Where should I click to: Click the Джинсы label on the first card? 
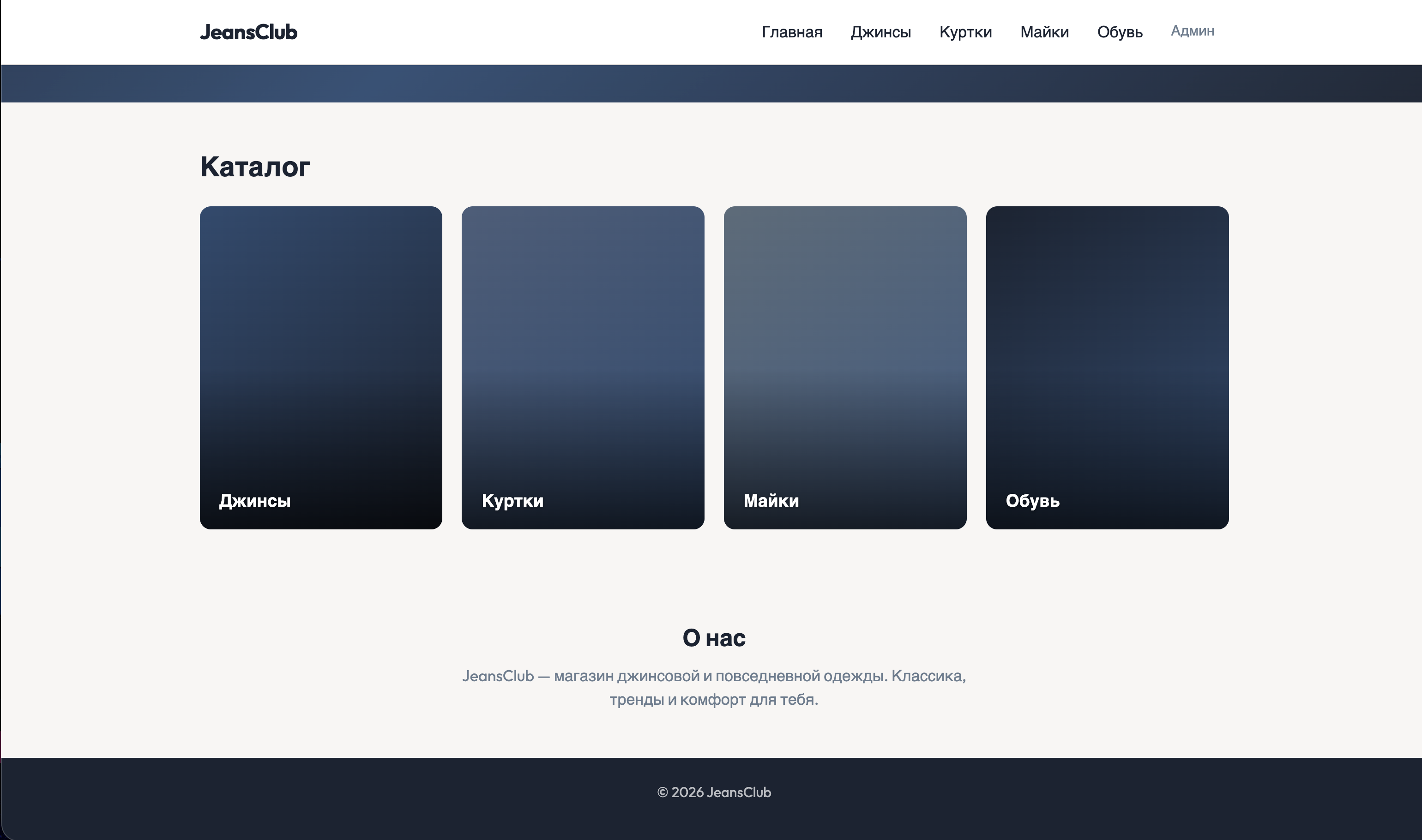coord(255,500)
